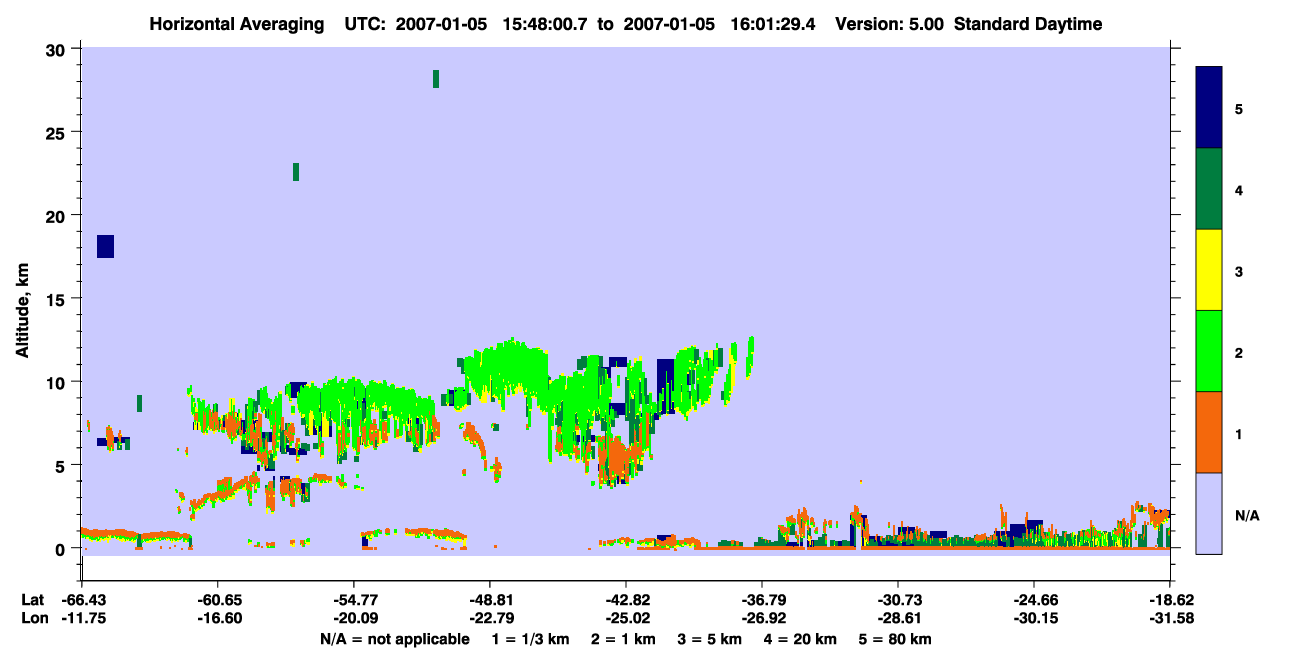Click '3 = 5 km' legend text
Viewport: 1300px width, 667px height.
point(710,639)
